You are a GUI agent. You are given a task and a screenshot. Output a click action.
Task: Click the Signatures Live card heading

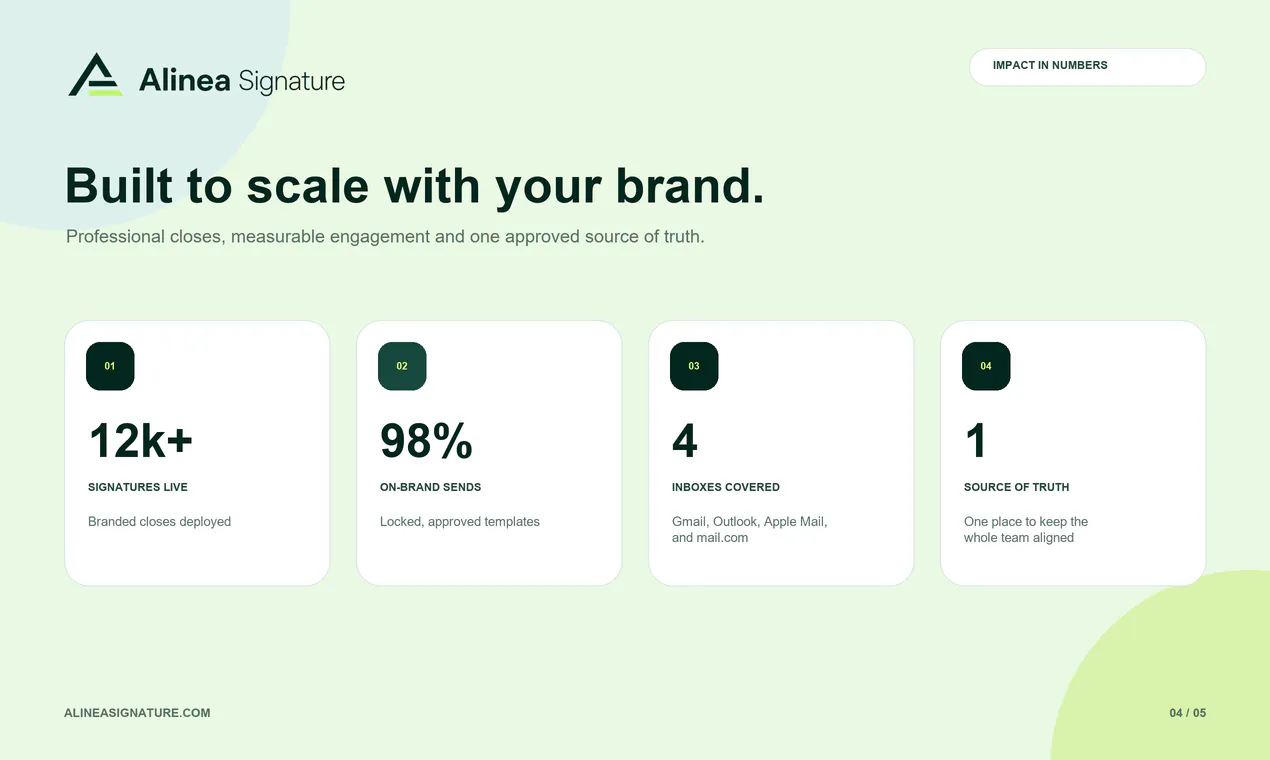coord(138,487)
